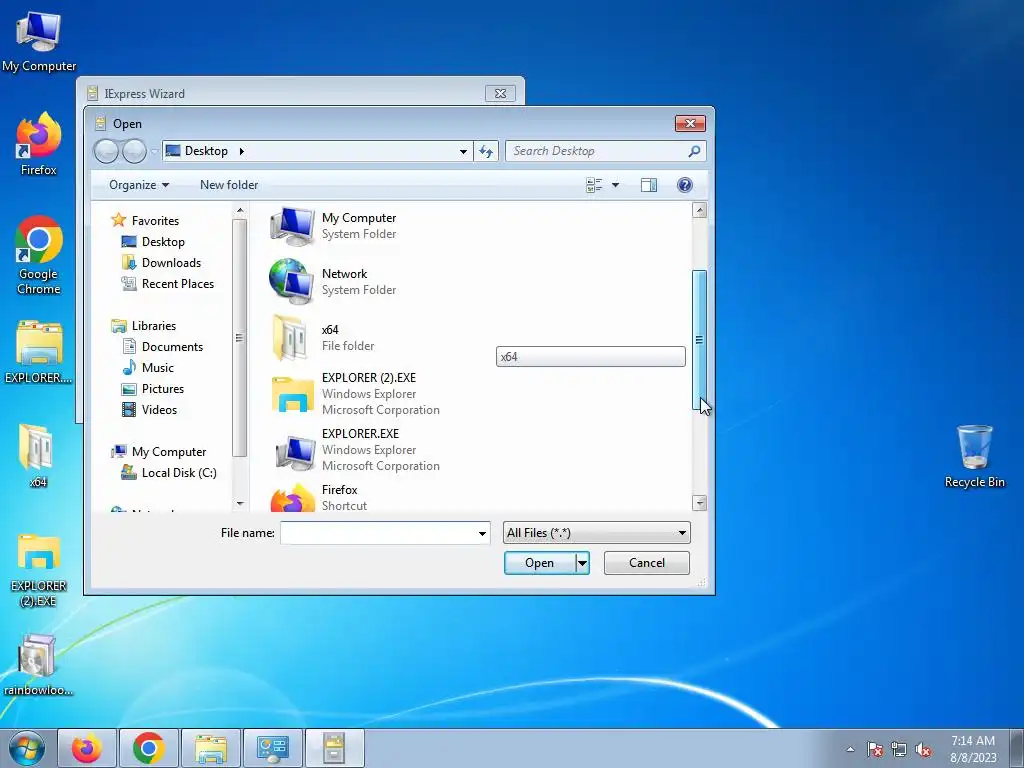This screenshot has height=768, width=1024.
Task: Select Favorites in navigation pane
Action: tap(155, 221)
